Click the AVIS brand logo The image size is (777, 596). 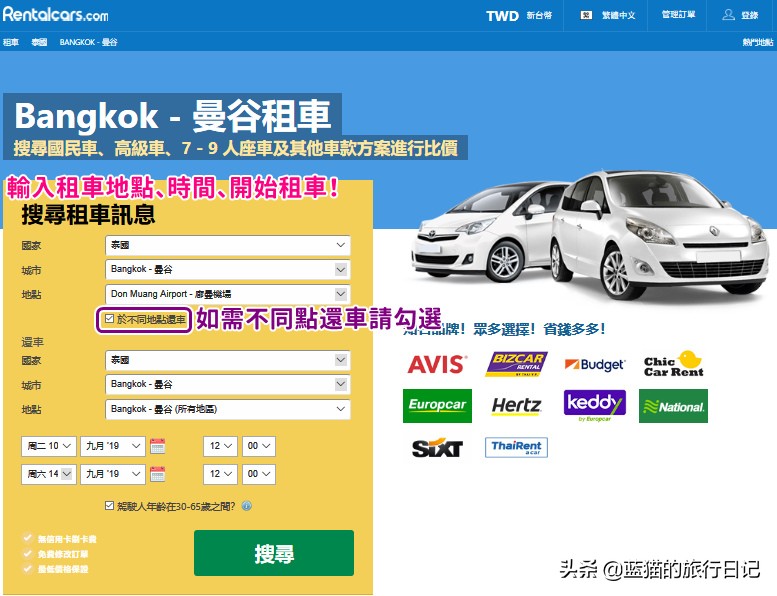click(437, 365)
